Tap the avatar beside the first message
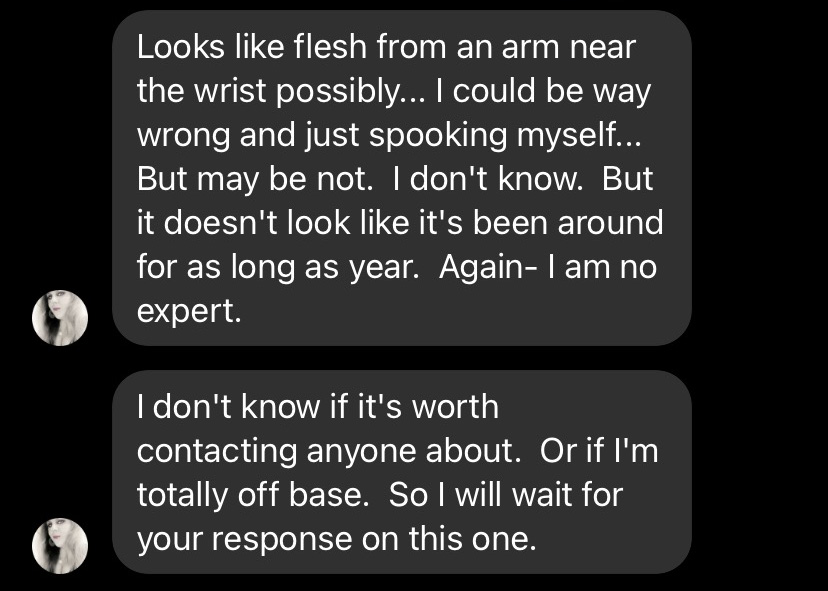828x591 pixels. pyautogui.click(x=61, y=317)
